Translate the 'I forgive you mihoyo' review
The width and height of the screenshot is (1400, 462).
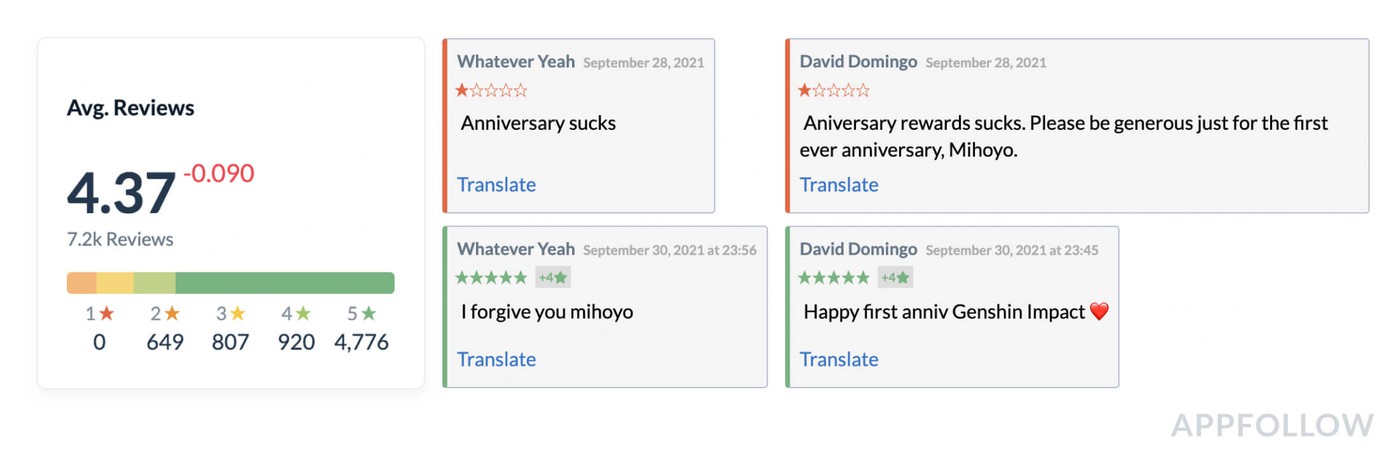click(496, 359)
